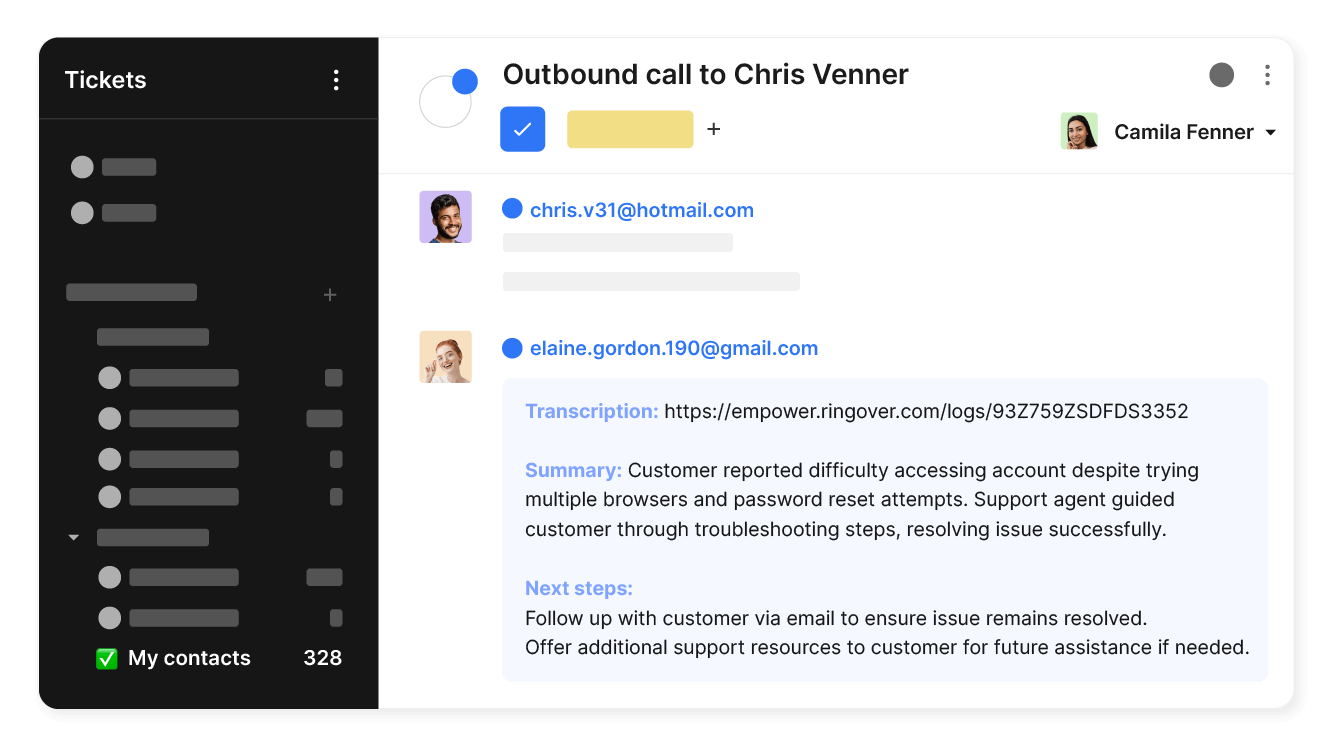Viewport: 1332px width, 747px height.
Task: Uncheck the My contacts checkbox
Action: [107, 658]
